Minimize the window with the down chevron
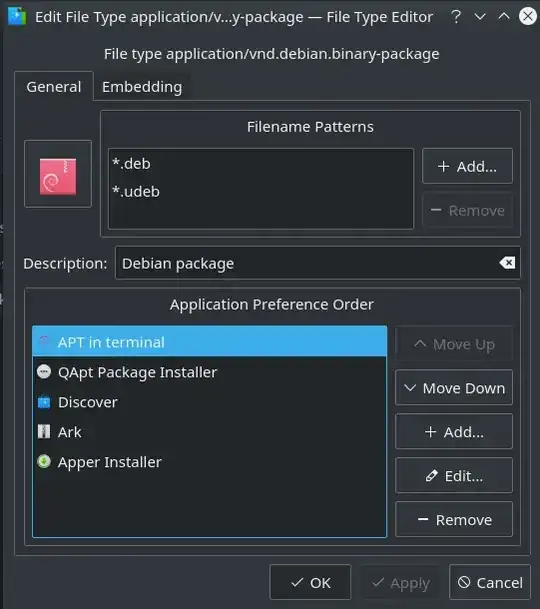 pos(480,17)
